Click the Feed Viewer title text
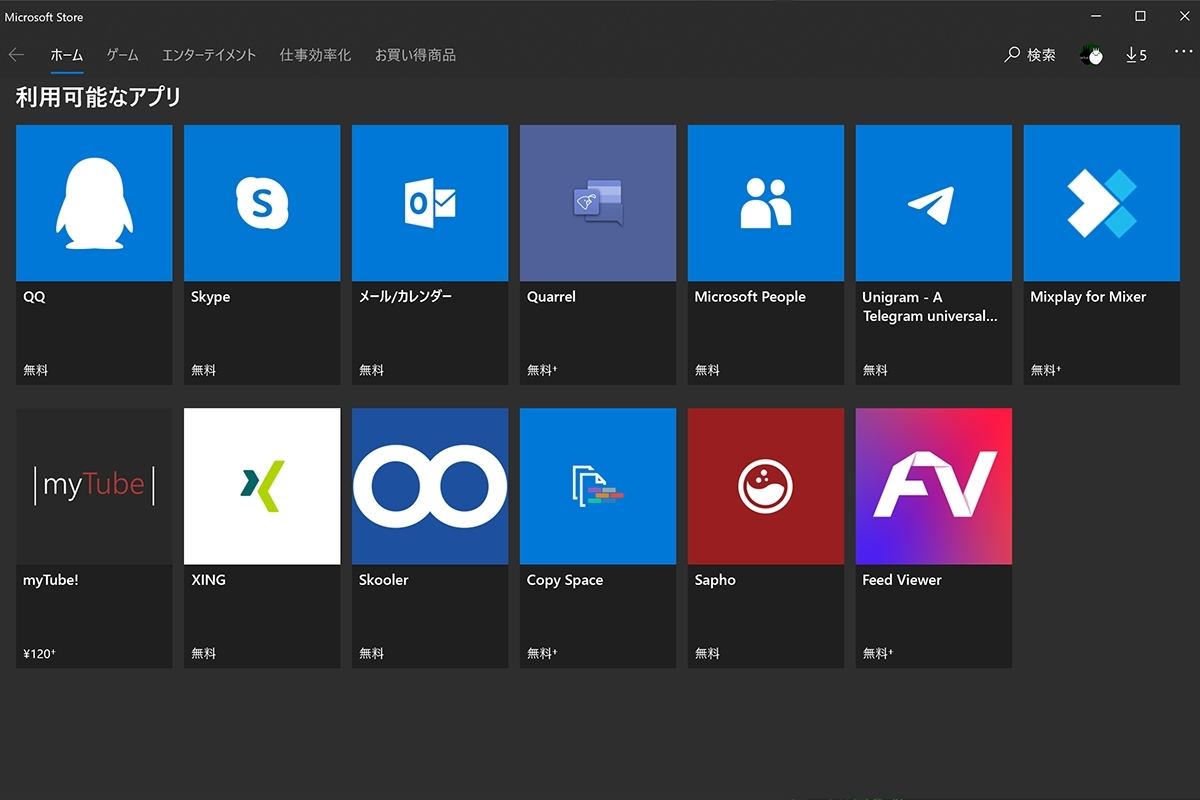Viewport: 1200px width, 800px height. (902, 580)
